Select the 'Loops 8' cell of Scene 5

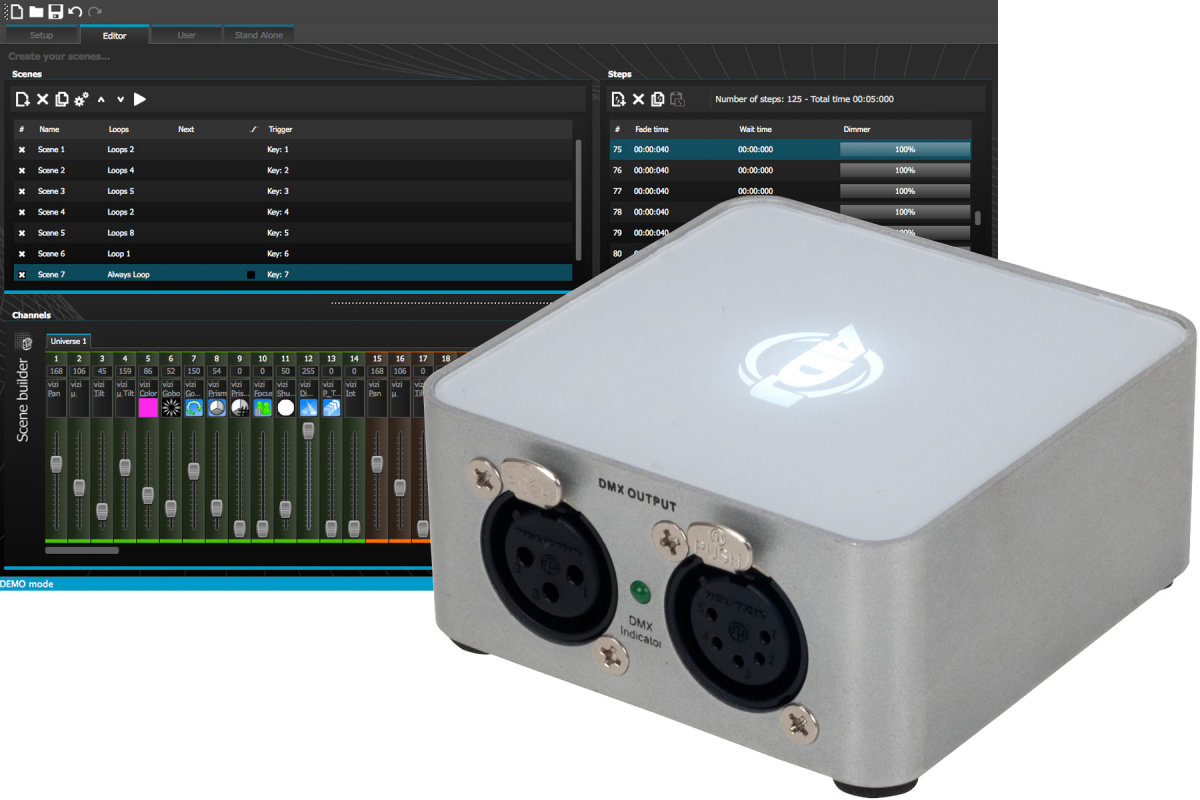pos(120,233)
